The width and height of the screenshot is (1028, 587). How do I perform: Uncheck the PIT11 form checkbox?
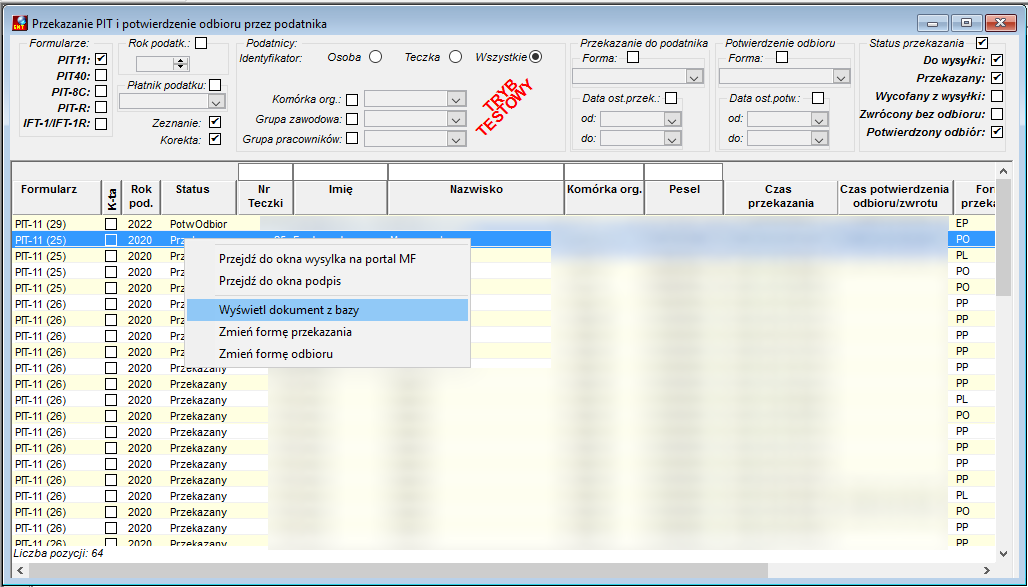pyautogui.click(x=101, y=59)
